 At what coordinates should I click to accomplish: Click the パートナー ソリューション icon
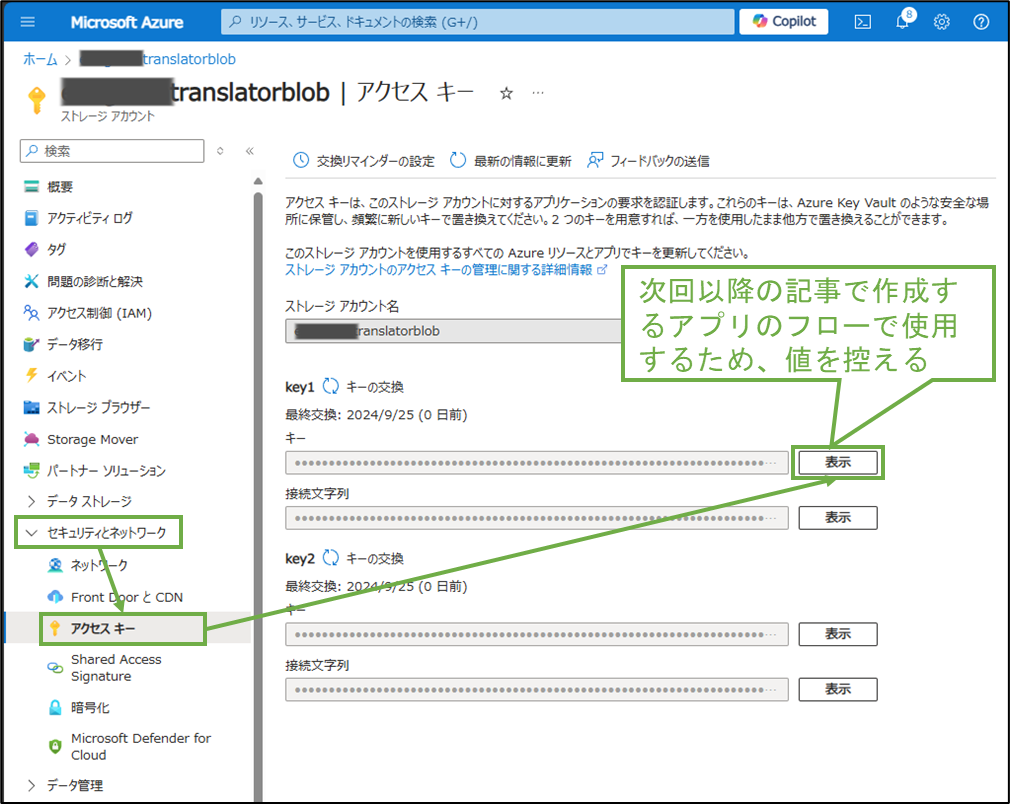(31, 470)
